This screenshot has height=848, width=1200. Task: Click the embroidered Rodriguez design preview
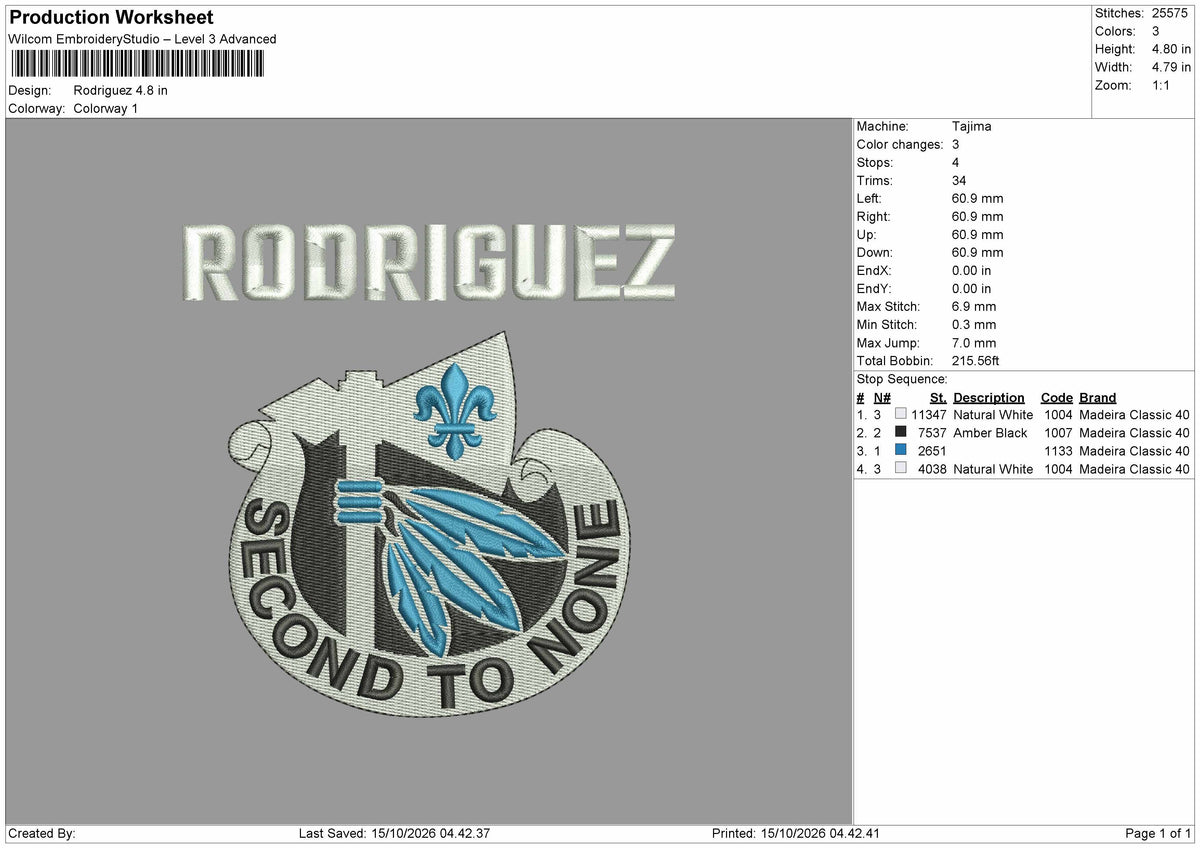430,470
